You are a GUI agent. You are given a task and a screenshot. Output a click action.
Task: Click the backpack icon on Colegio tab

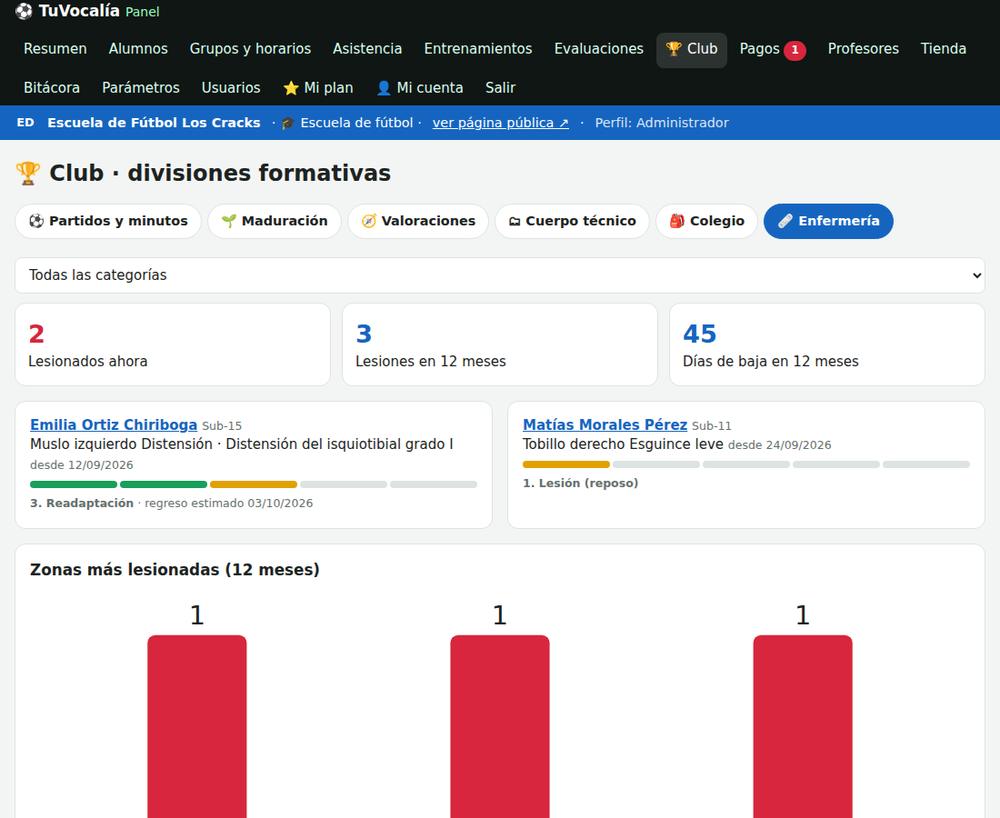pyautogui.click(x=677, y=221)
